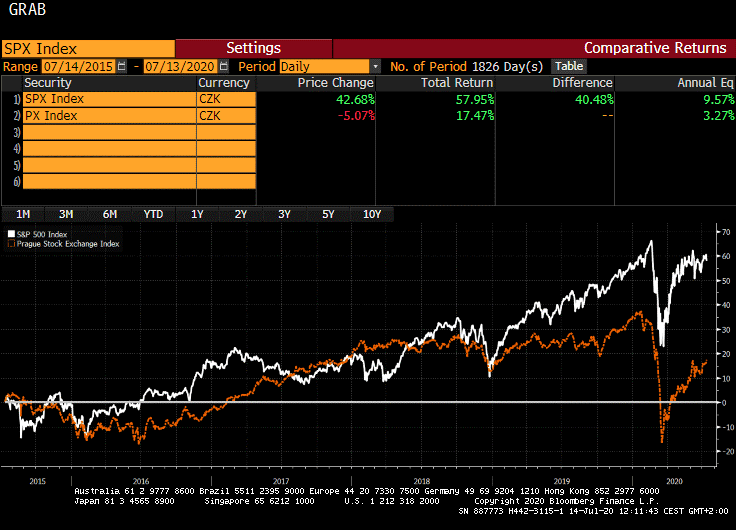Select the 2Y range tab
This screenshot has height=530, width=736.
[240, 214]
